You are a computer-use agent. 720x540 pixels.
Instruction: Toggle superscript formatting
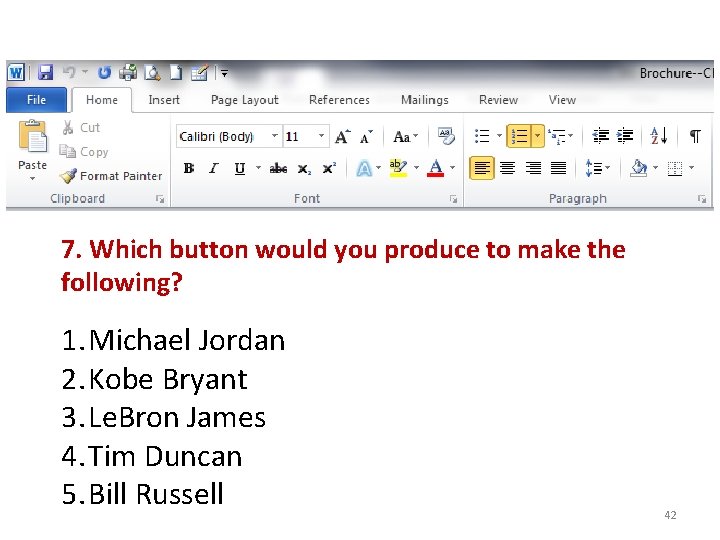(329, 169)
